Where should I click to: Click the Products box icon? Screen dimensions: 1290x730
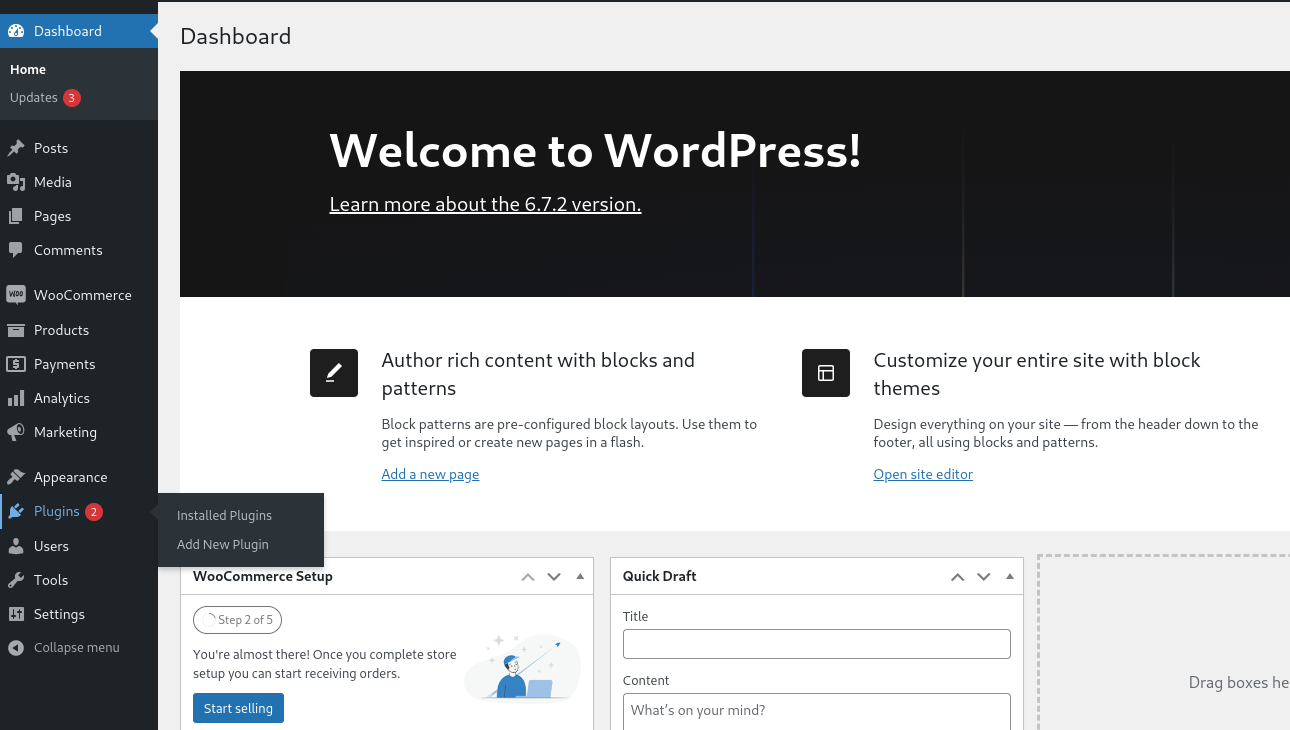16,330
